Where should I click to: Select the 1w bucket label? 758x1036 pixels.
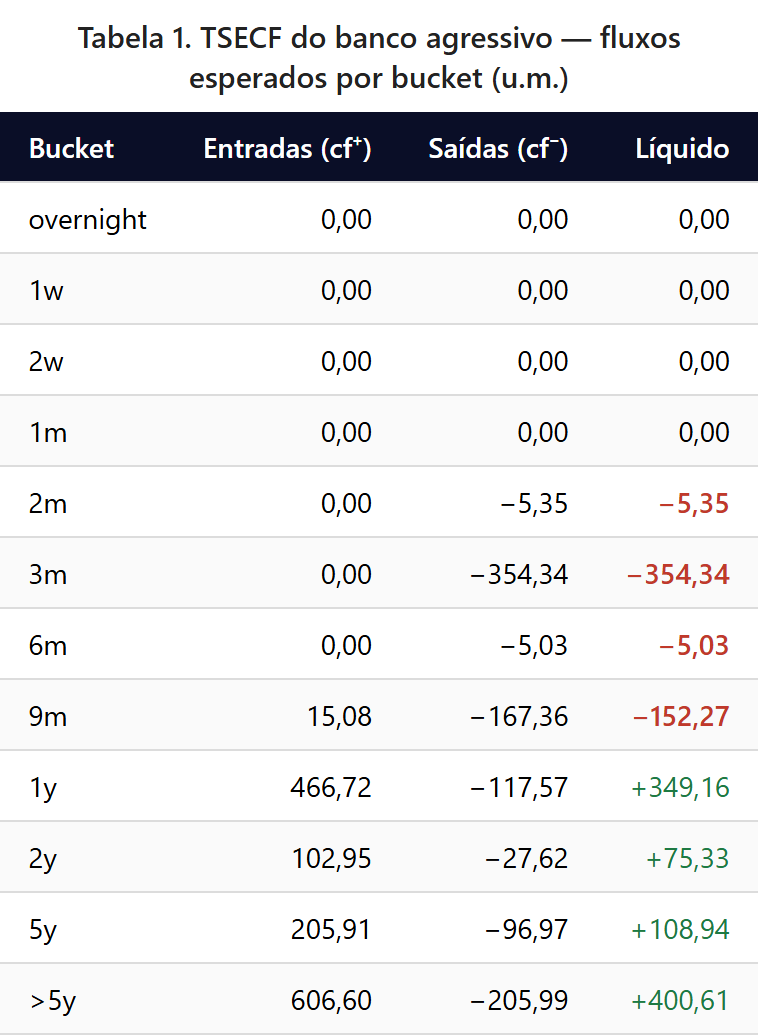pos(46,291)
